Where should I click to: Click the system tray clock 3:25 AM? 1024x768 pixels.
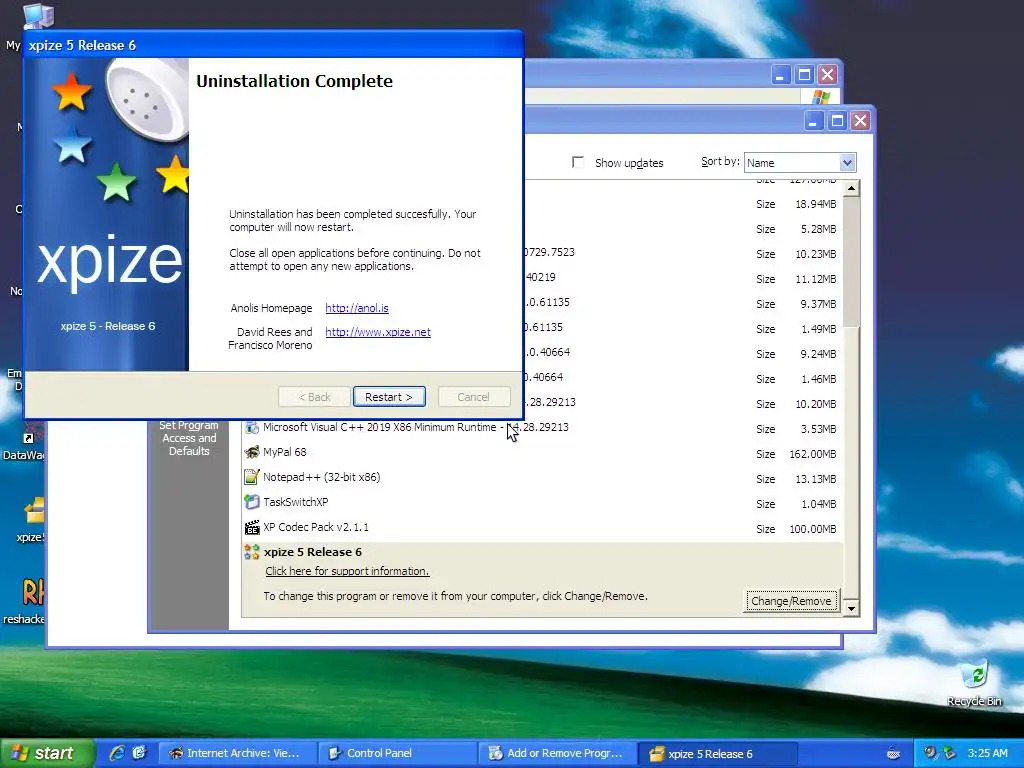pos(987,753)
